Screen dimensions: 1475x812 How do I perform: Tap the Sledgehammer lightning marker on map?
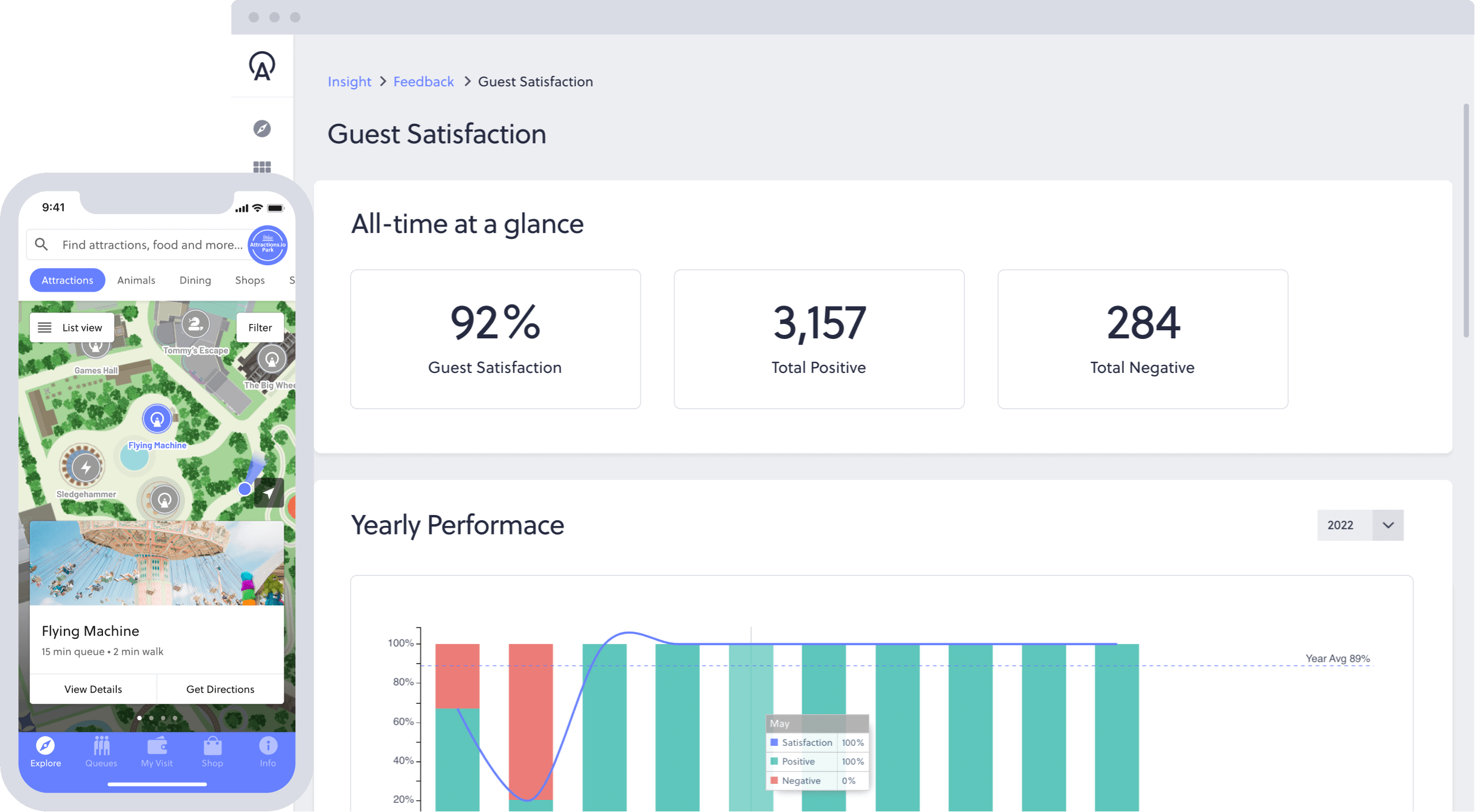[x=86, y=467]
